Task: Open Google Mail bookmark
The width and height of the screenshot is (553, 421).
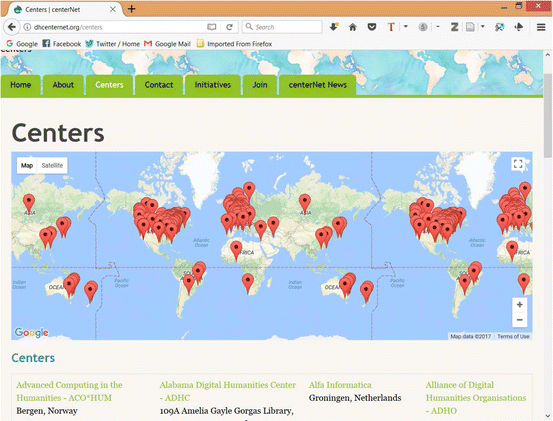Action: [x=168, y=44]
